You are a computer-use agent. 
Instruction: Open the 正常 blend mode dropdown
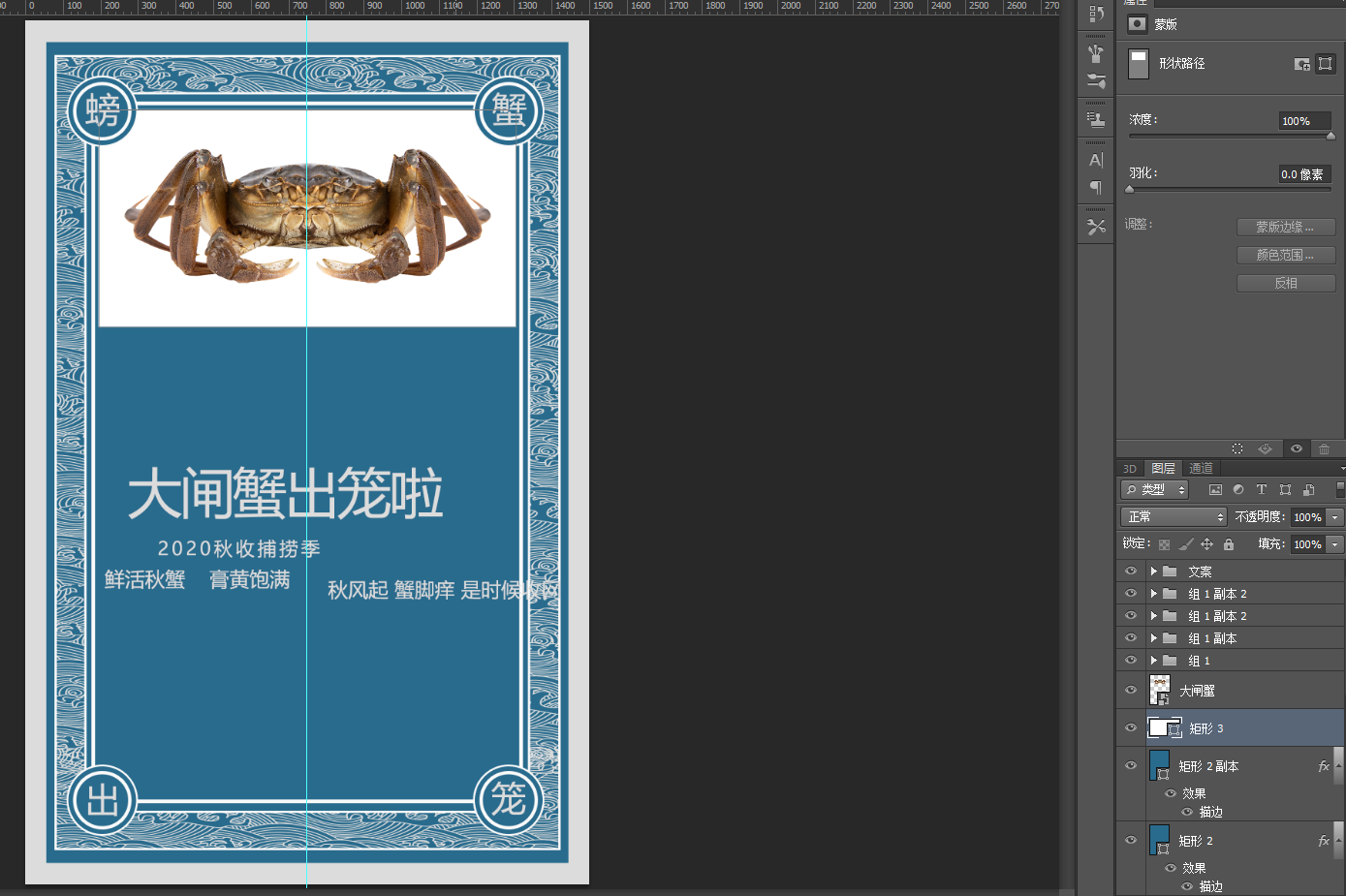[x=1173, y=516]
